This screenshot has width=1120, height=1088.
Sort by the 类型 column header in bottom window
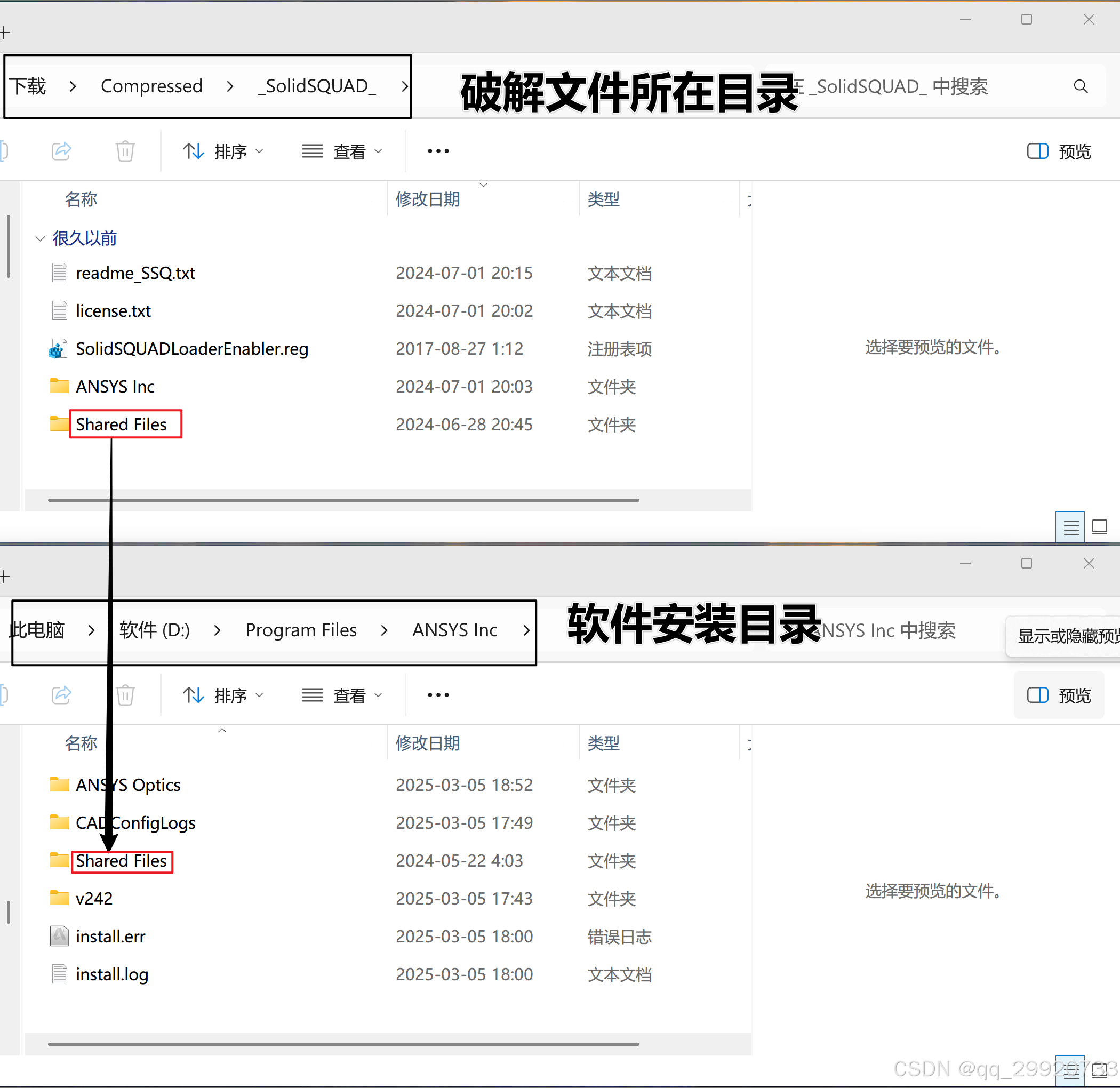[x=603, y=743]
